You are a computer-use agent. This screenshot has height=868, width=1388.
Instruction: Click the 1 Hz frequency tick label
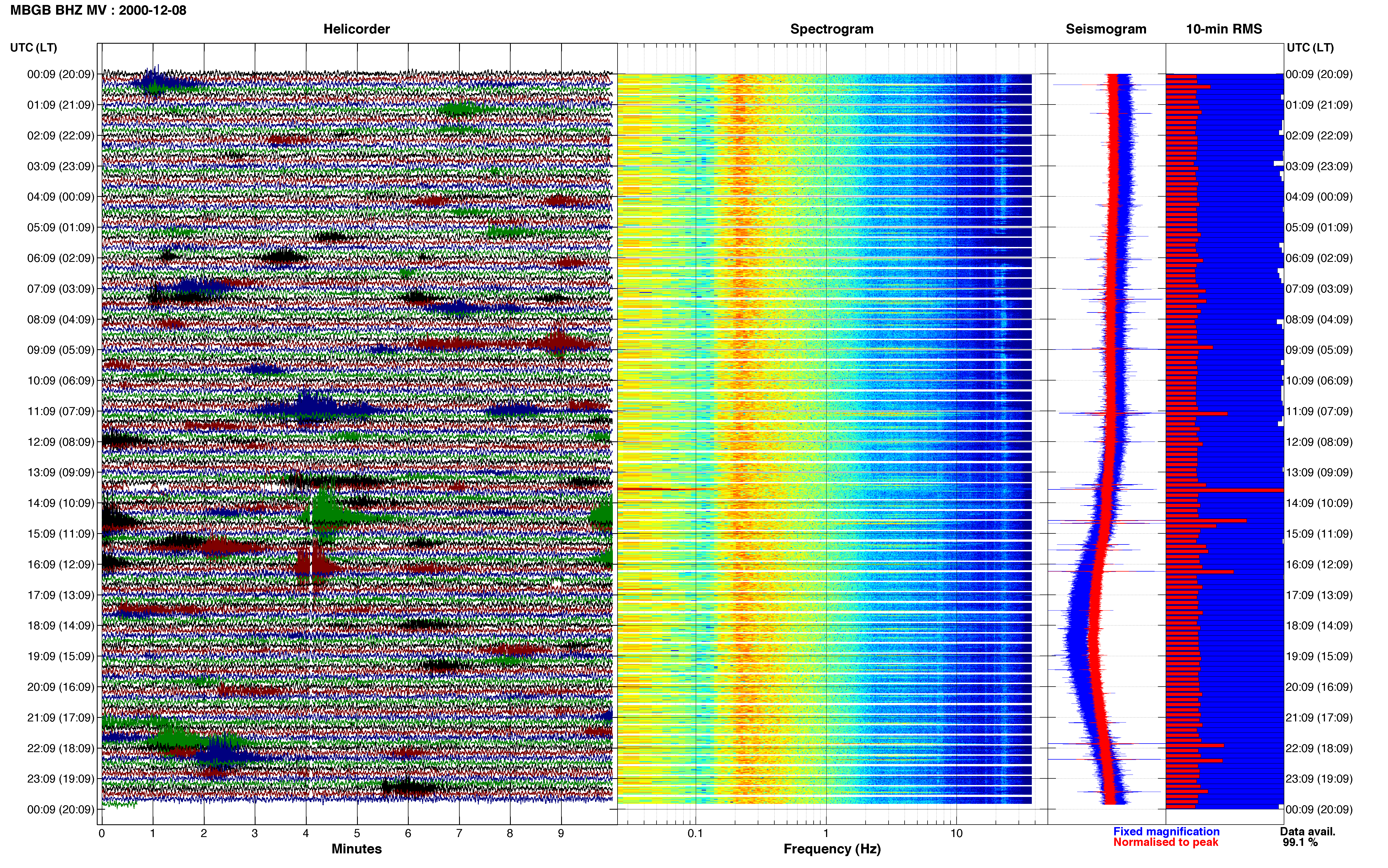pyautogui.click(x=826, y=833)
